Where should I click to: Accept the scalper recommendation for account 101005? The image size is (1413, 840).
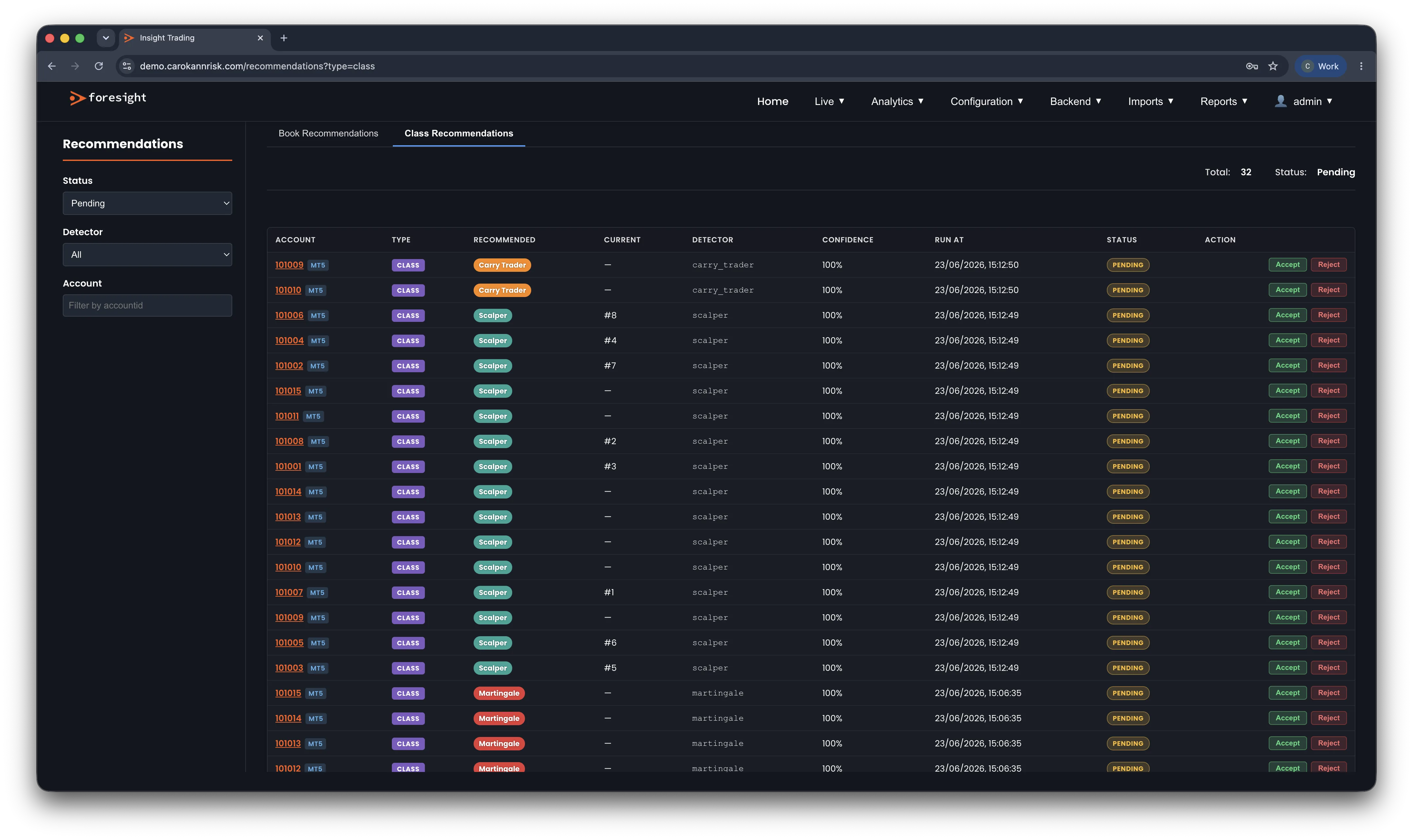1287,642
